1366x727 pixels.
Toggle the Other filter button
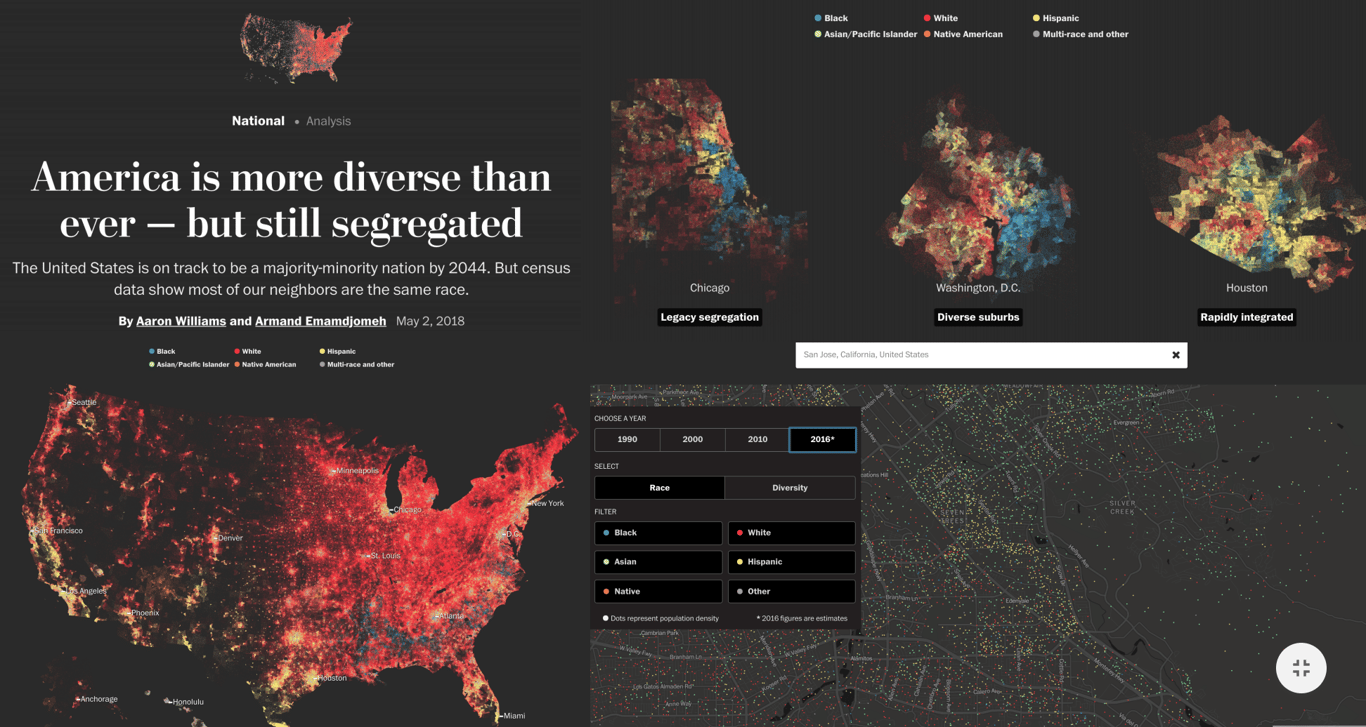(x=791, y=591)
